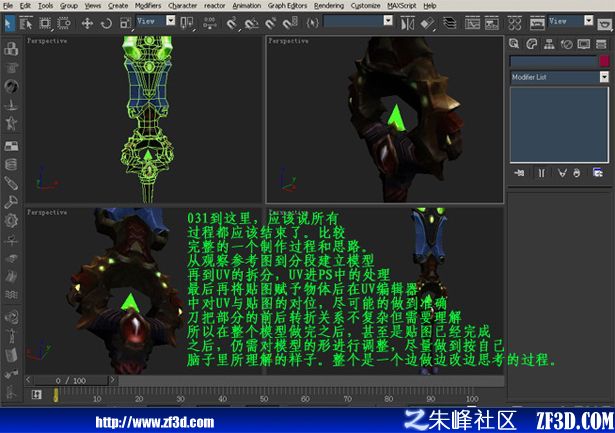Create reactor Rag Doll constraint
This screenshot has width=615, height=433.
11,336
